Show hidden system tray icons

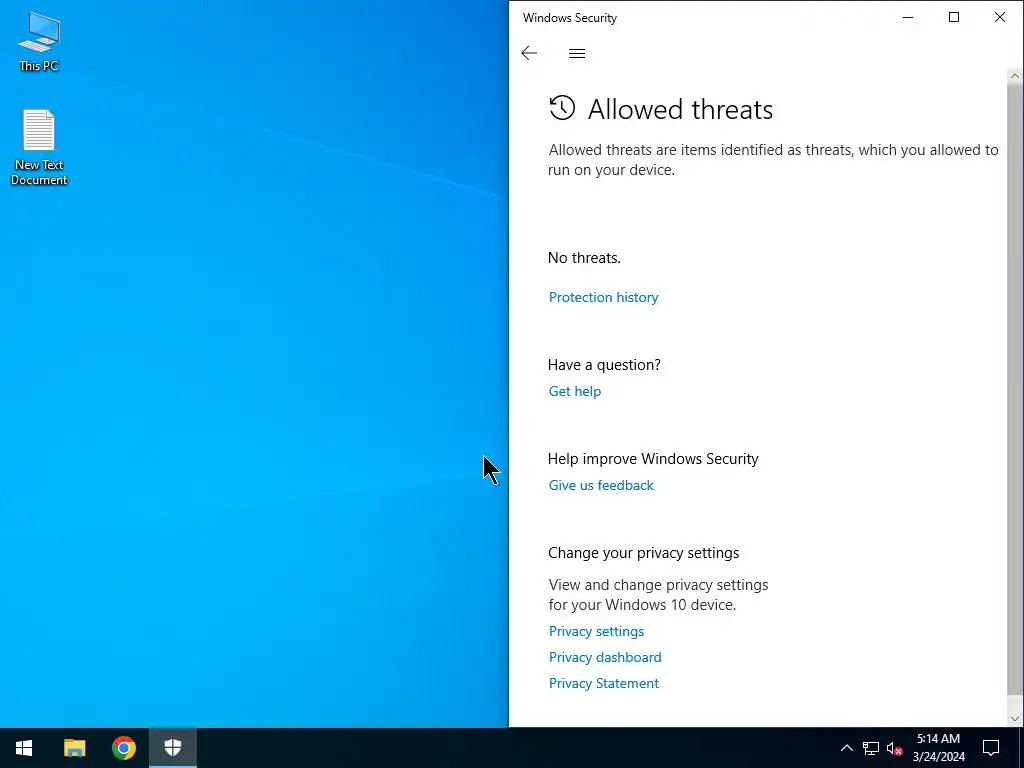point(846,748)
